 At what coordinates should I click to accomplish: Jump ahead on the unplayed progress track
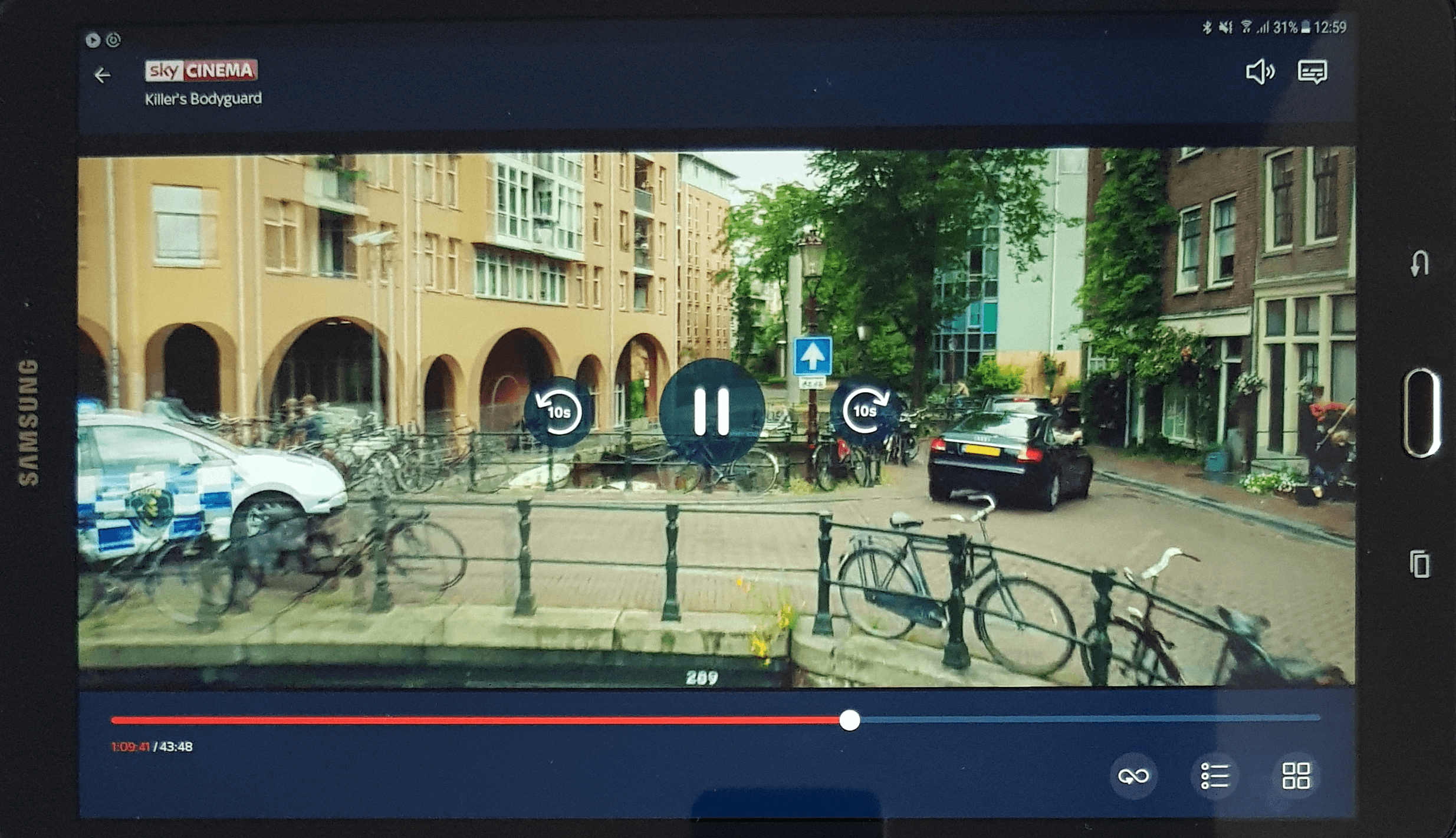pyautogui.click(x=1090, y=719)
